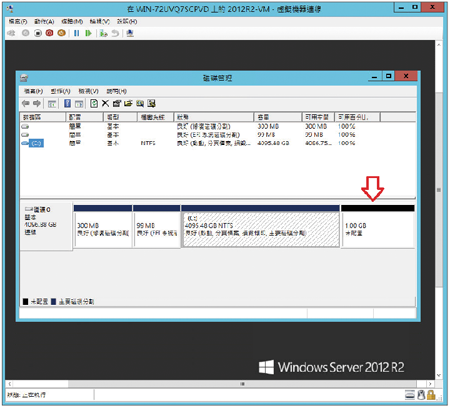Go back in Disk Management toolbar
The width and height of the screenshot is (450, 408).
click(26, 103)
